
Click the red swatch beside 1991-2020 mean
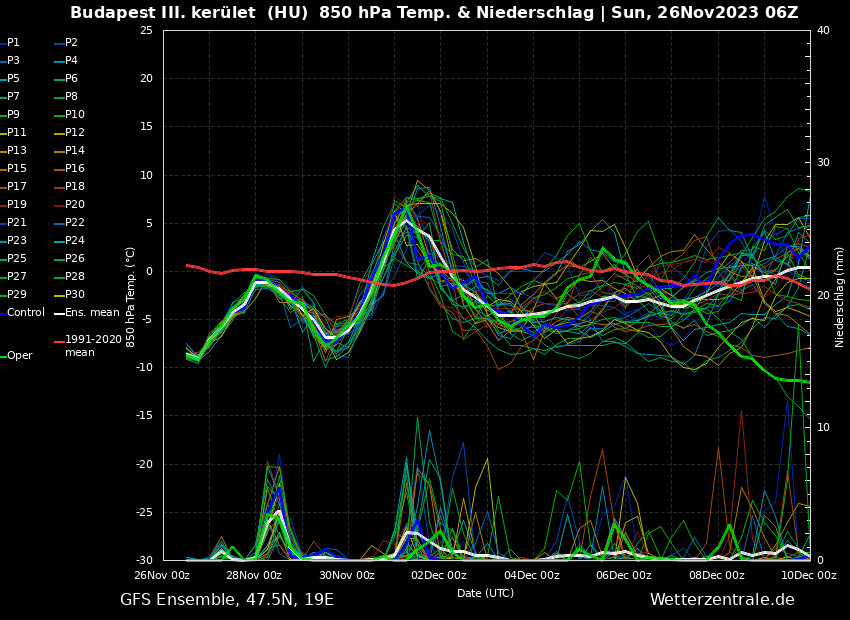pos(59,341)
